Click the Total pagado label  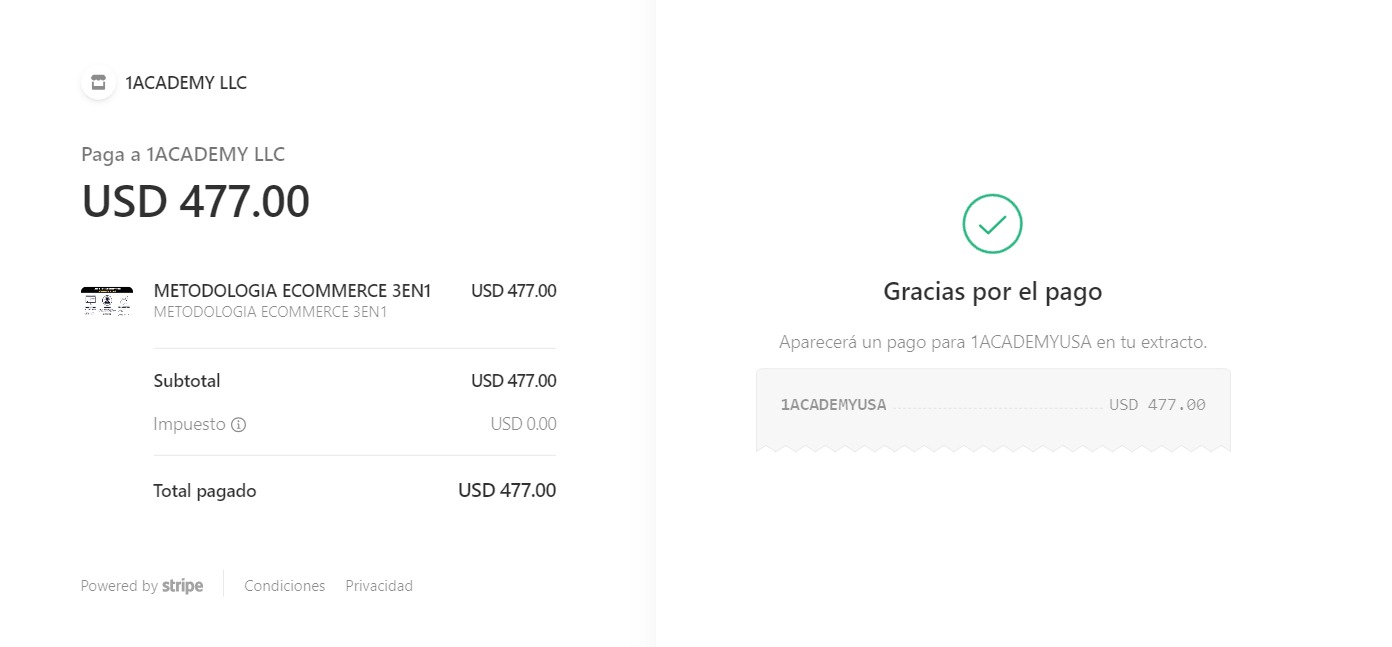(205, 491)
